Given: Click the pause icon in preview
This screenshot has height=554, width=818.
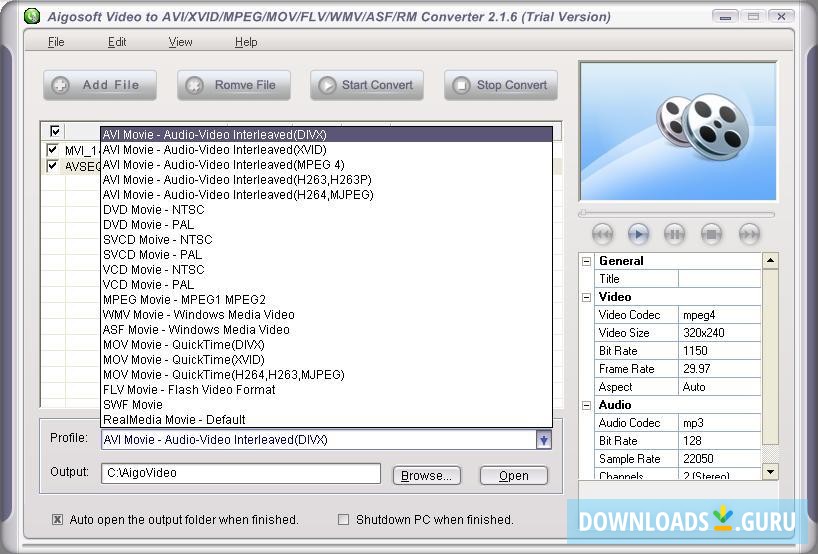Looking at the screenshot, I should pyautogui.click(x=675, y=234).
